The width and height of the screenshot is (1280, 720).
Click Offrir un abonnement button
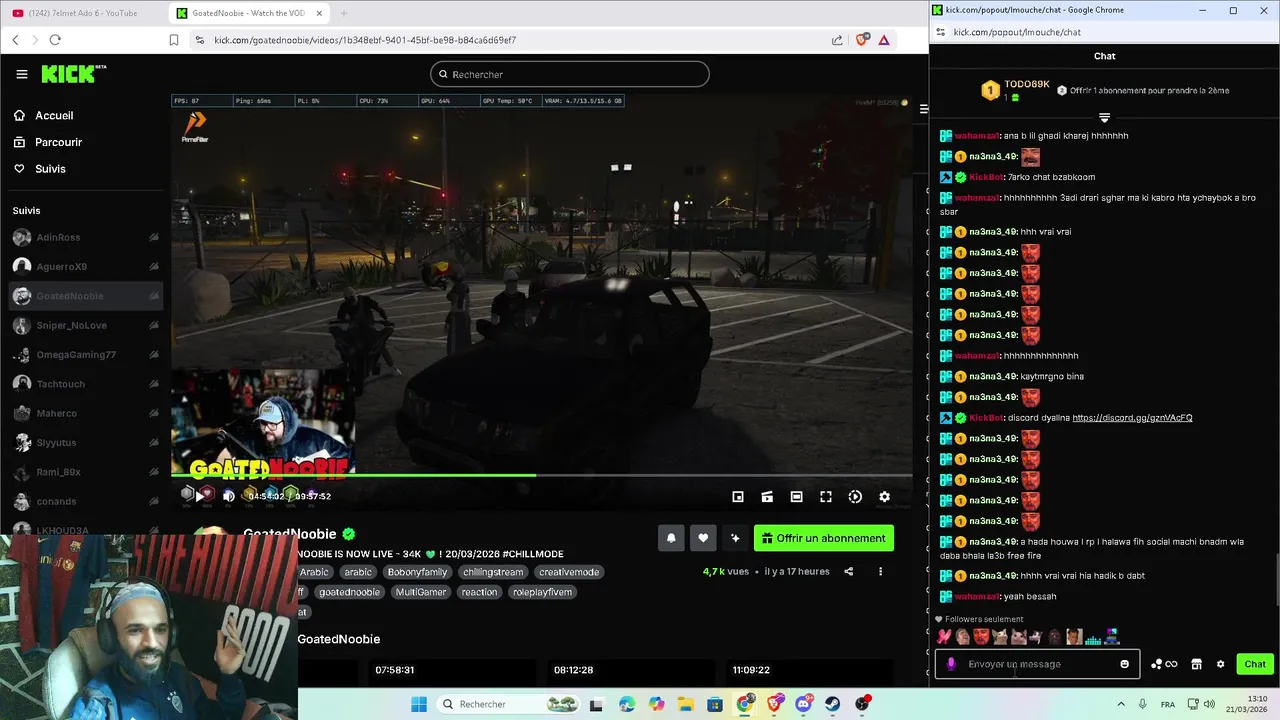[824, 538]
